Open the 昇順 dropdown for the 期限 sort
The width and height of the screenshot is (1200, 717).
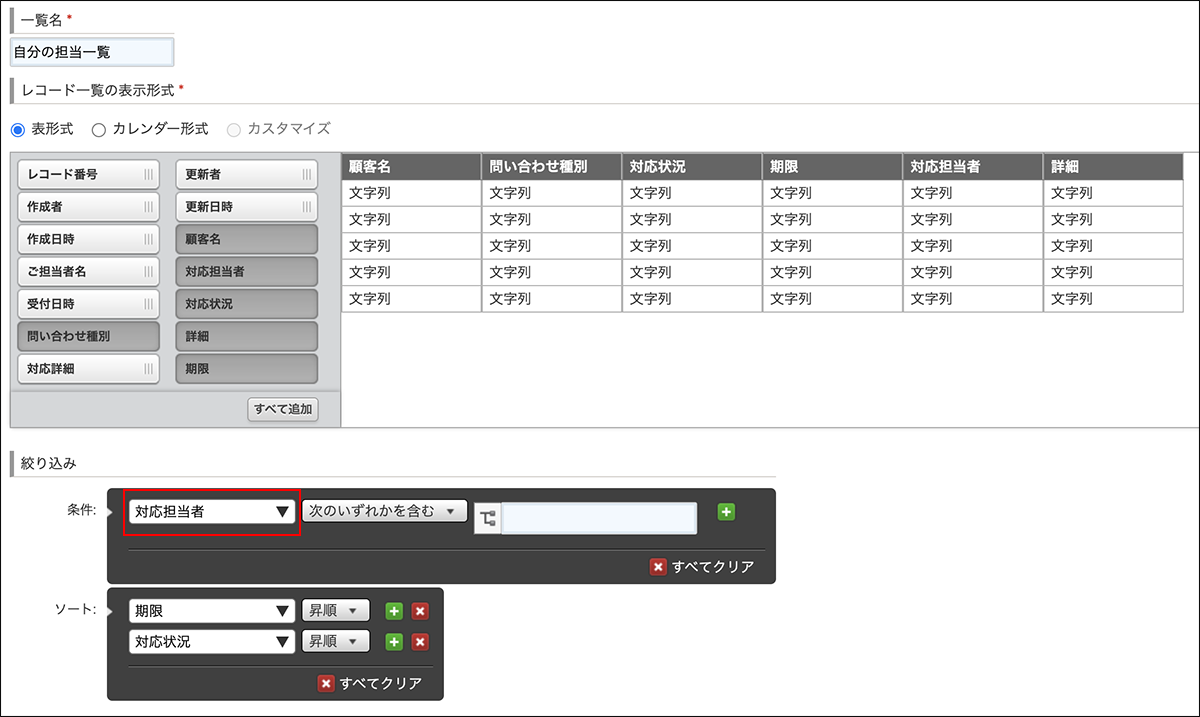(333, 610)
